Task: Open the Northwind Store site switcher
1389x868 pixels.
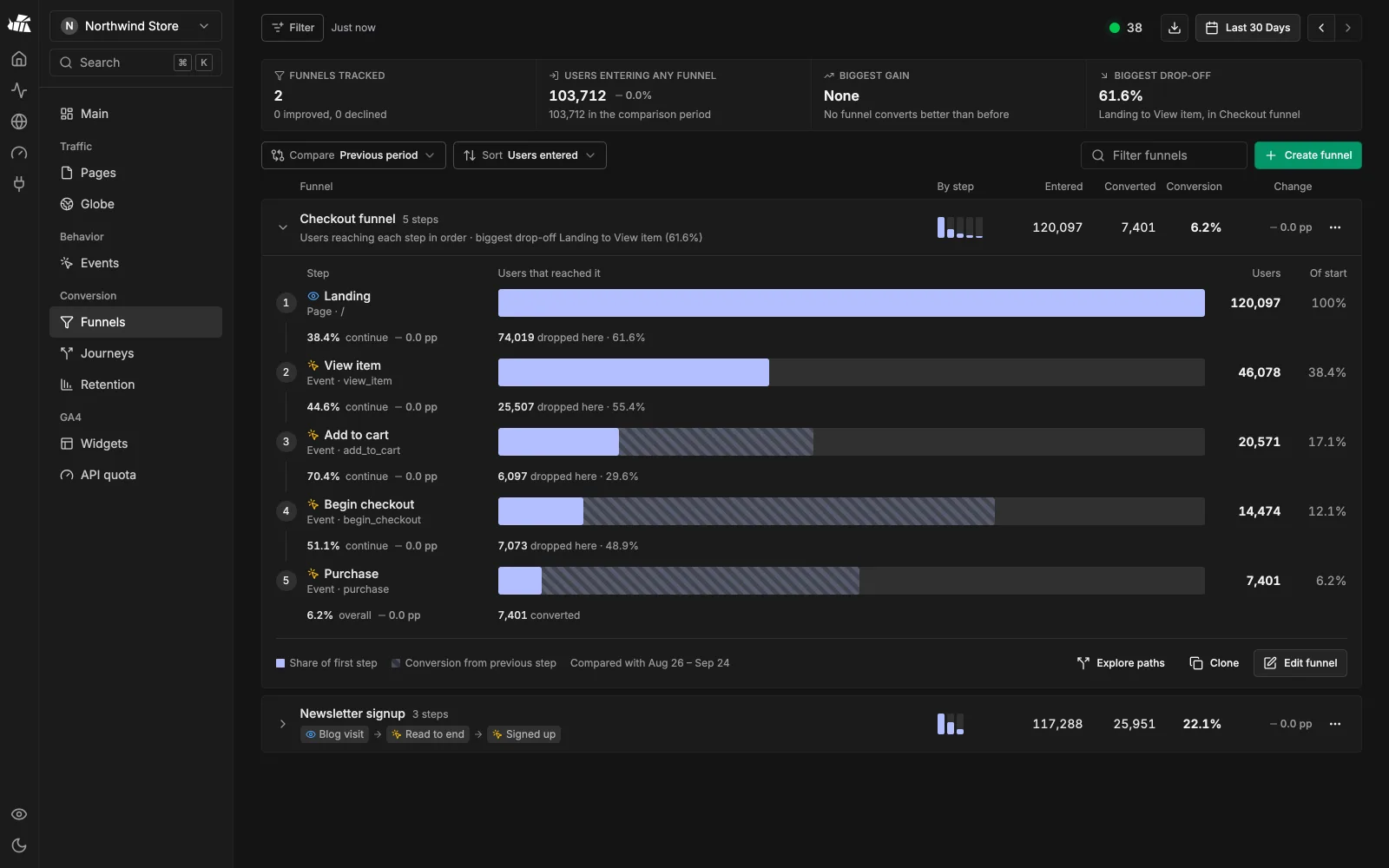Action: [135, 26]
